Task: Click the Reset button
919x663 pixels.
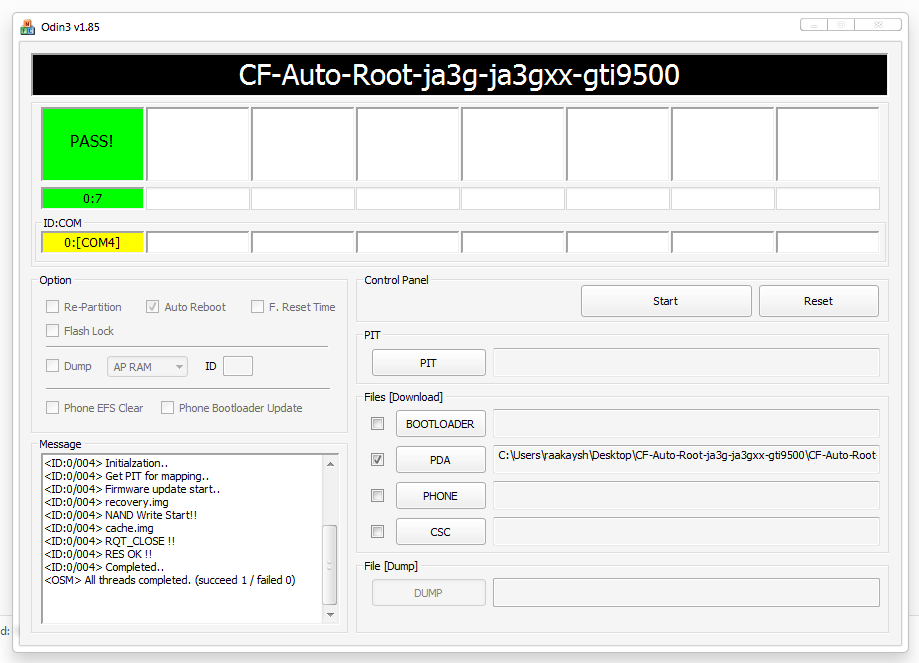Action: 819,301
